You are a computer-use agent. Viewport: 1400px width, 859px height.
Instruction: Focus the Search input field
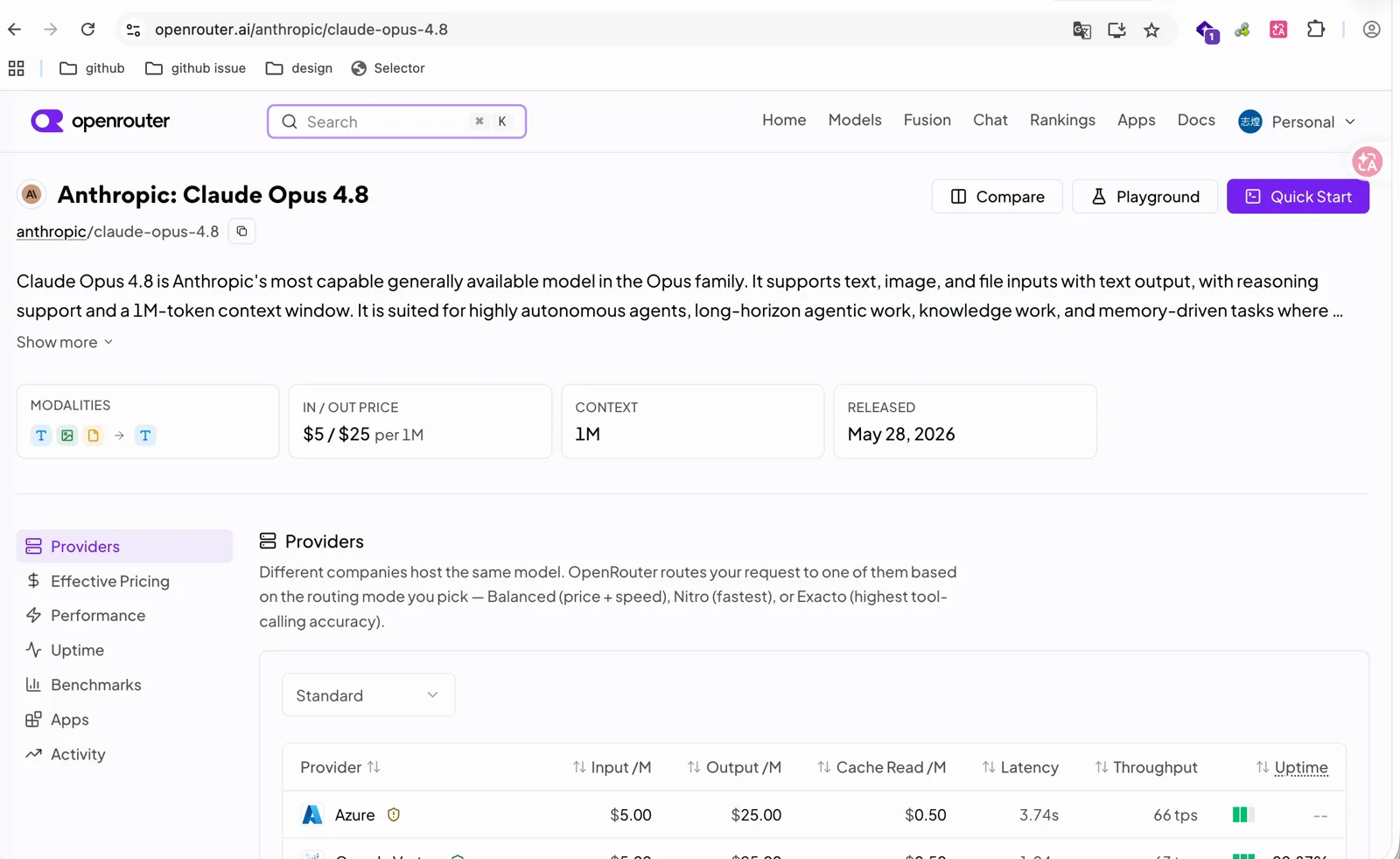click(396, 122)
